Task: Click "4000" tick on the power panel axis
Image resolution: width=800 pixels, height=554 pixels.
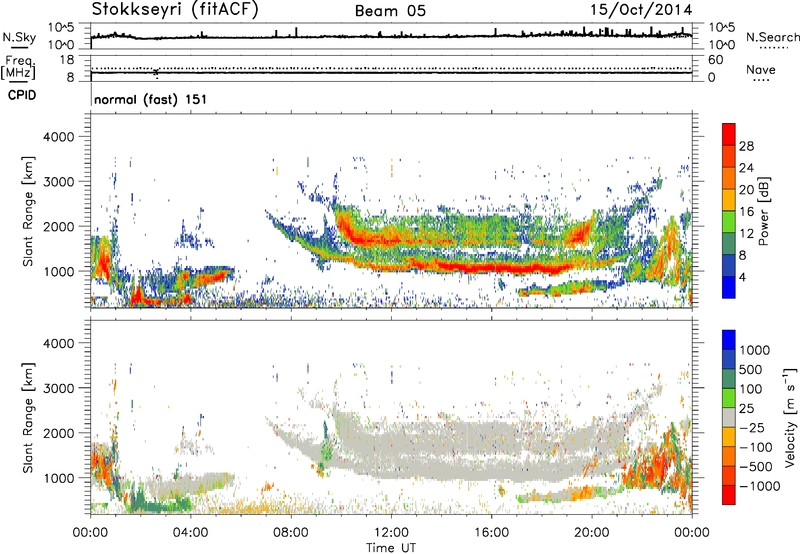Action: pyautogui.click(x=58, y=137)
